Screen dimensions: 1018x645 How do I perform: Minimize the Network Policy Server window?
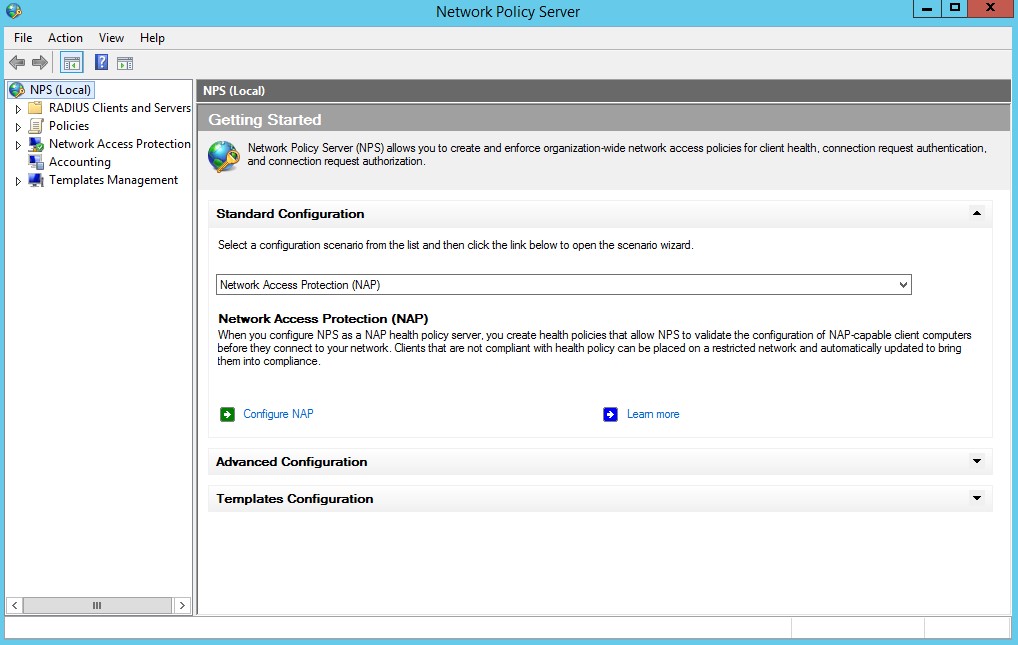click(927, 8)
